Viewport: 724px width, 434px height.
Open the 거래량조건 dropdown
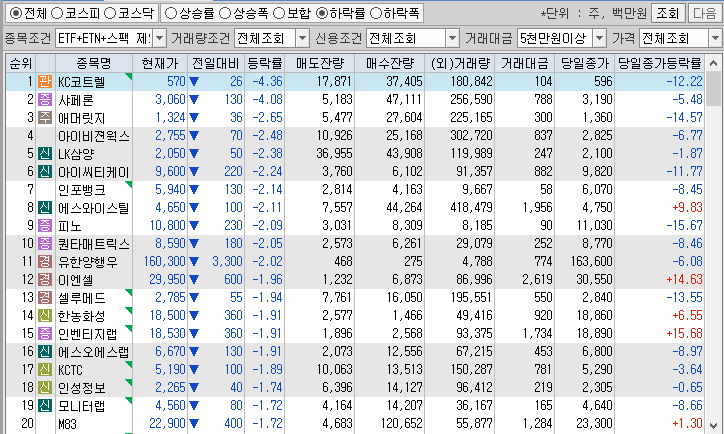(302, 38)
